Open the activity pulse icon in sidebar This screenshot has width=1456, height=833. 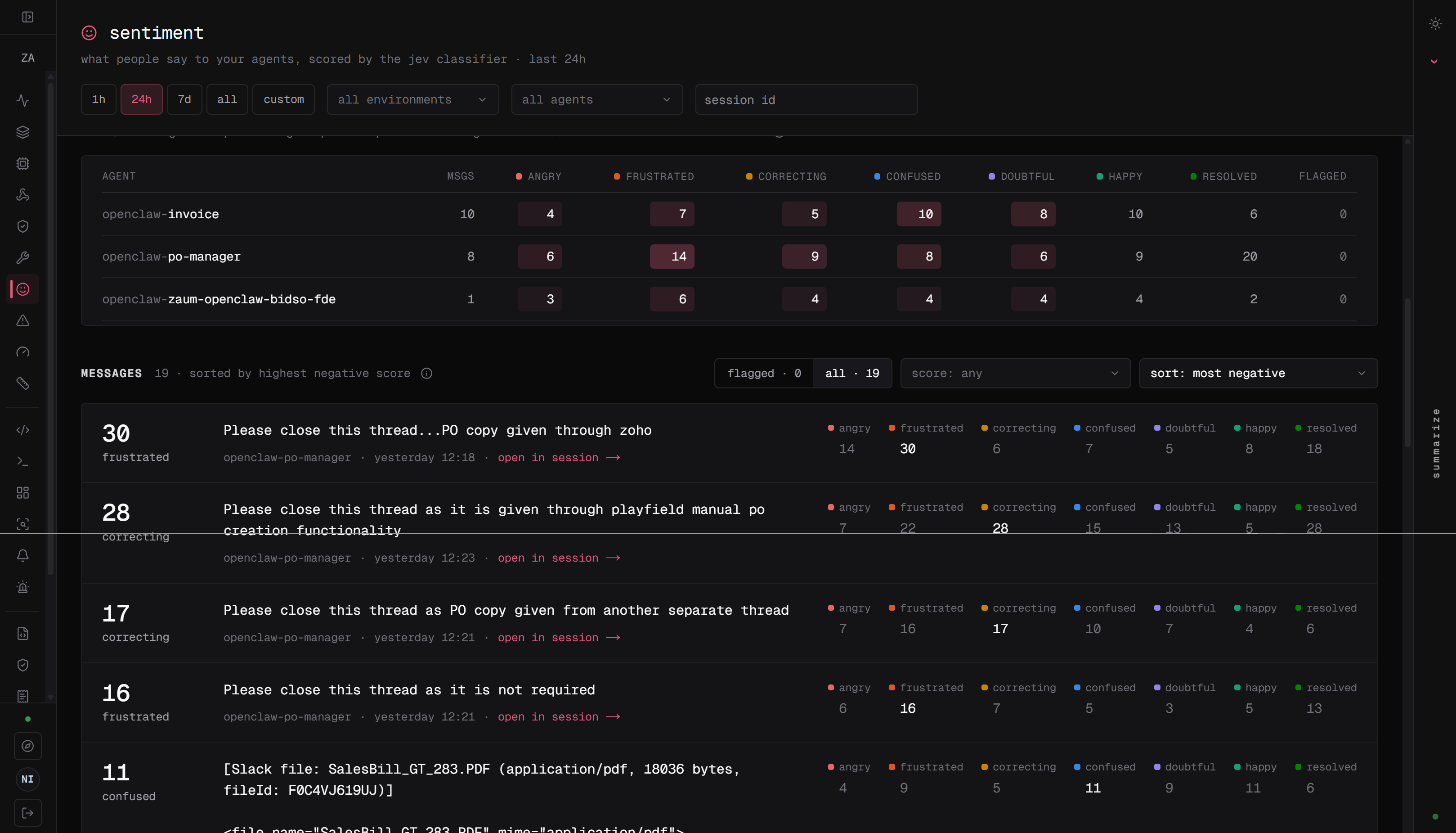[23, 101]
